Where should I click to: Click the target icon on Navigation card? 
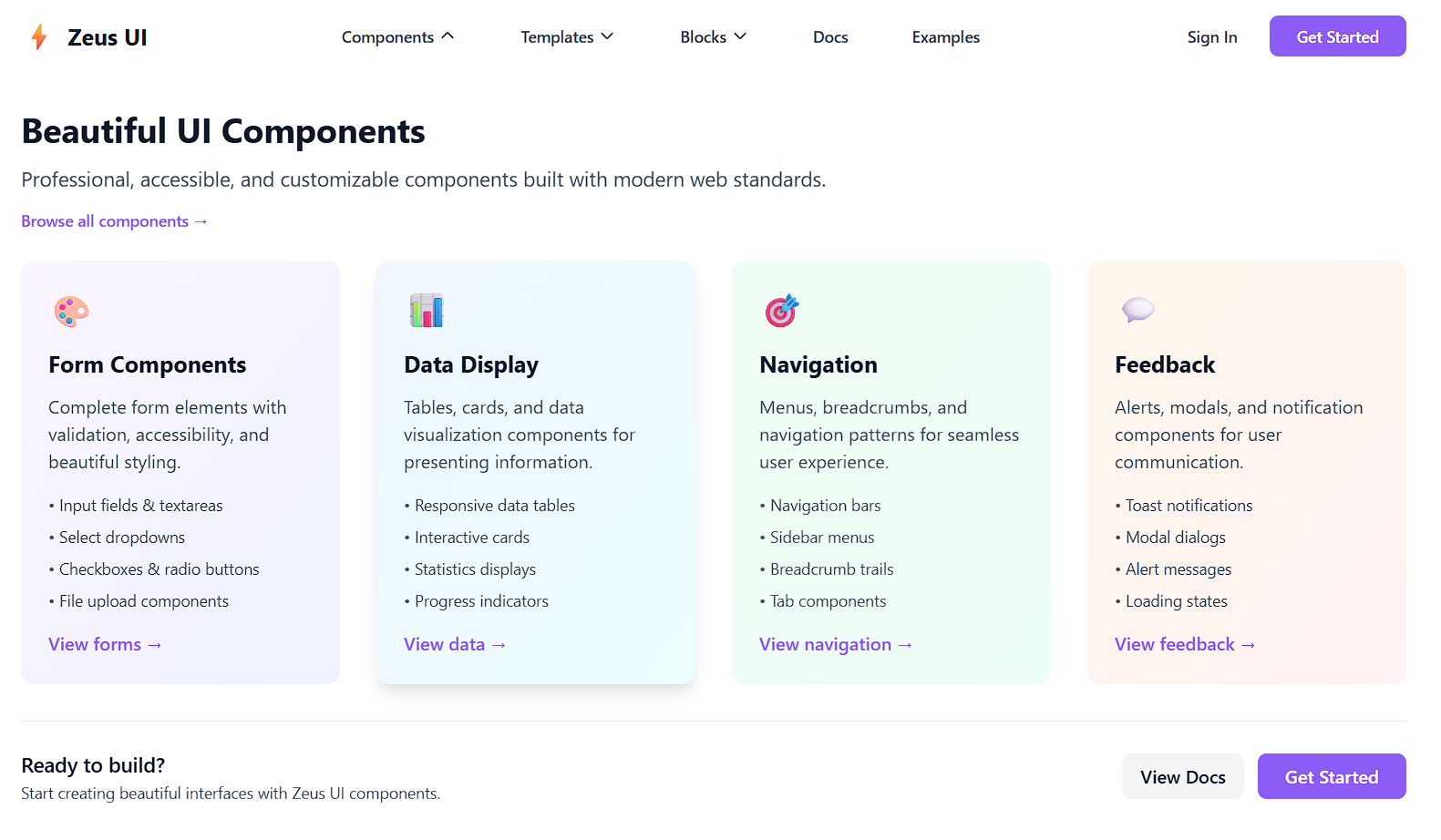[782, 311]
